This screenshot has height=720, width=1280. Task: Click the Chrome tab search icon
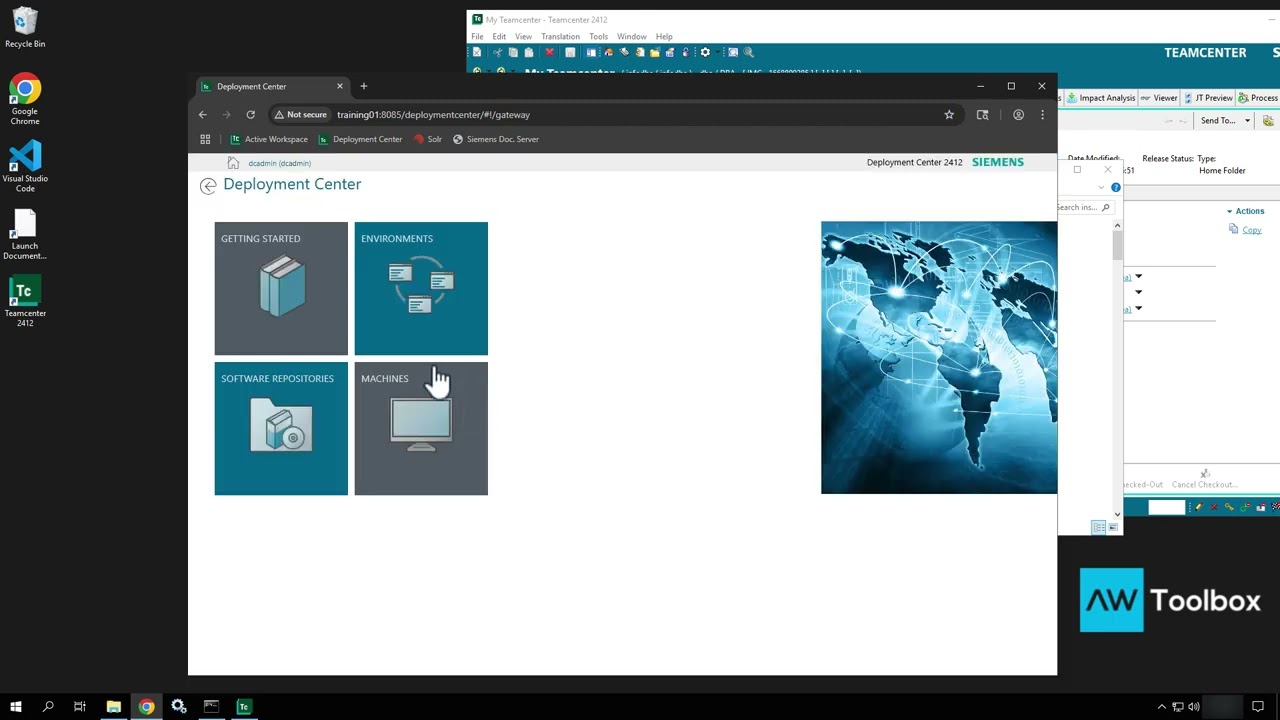[982, 115]
